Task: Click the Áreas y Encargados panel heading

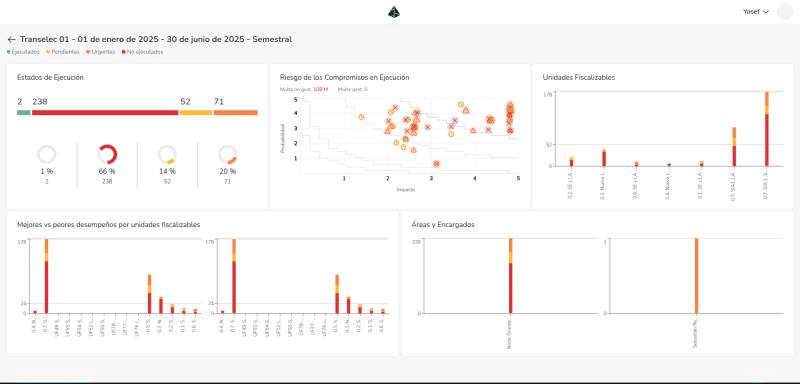Action: 443,224
